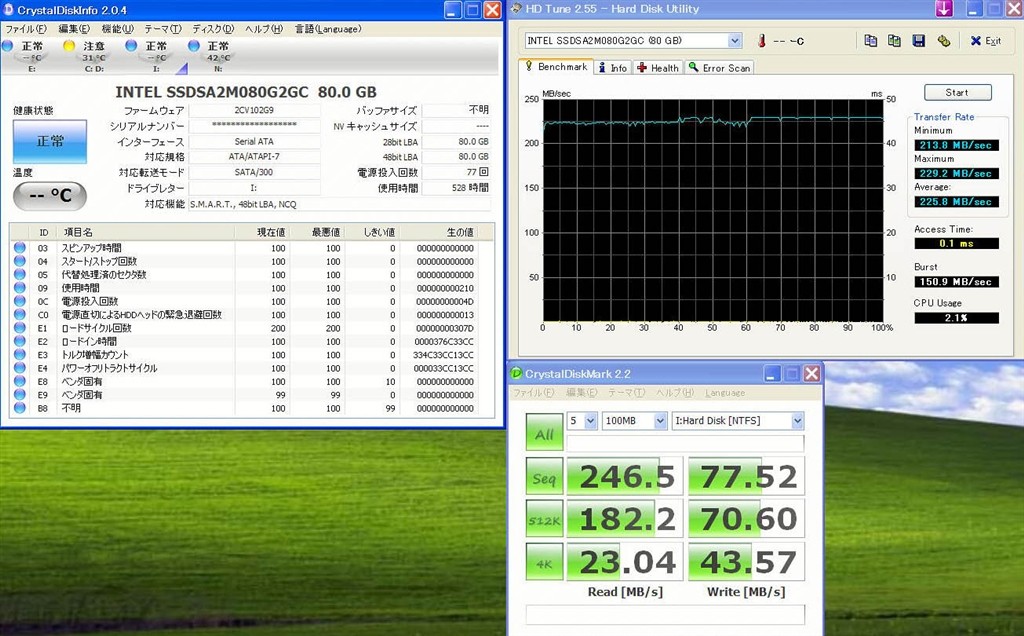
Task: Click the status orb for SMART ID E8
Action: [20, 382]
